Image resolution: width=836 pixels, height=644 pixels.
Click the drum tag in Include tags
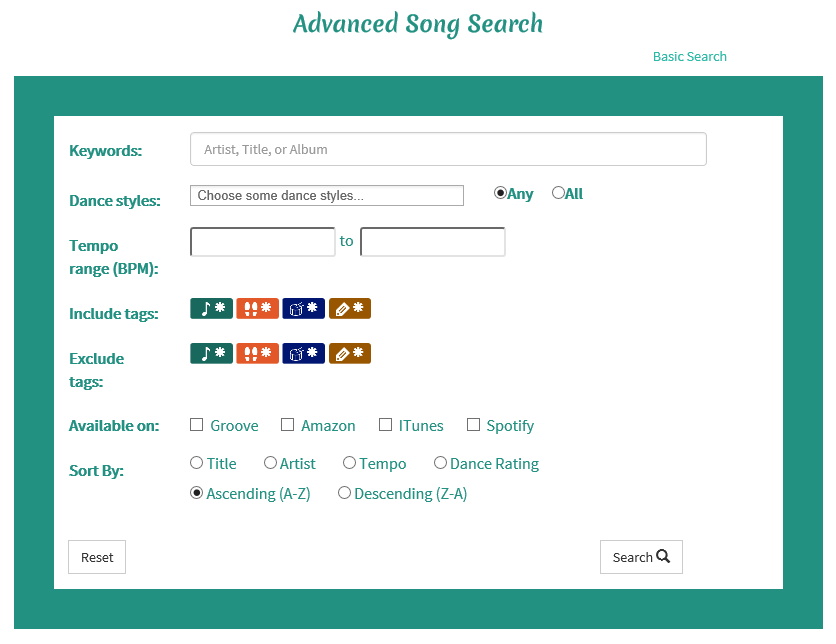[303, 309]
